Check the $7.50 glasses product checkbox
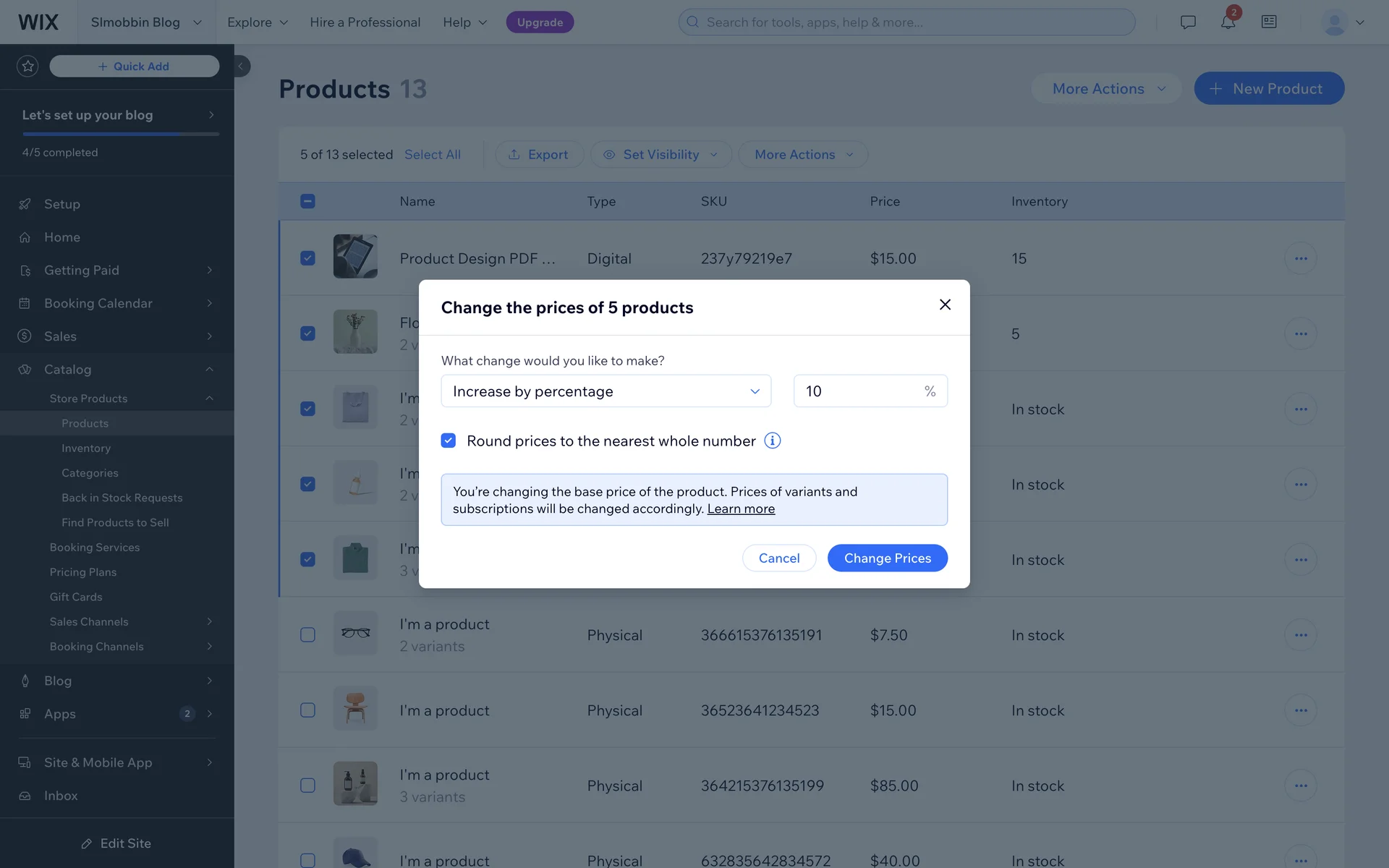The height and width of the screenshot is (868, 1389). [307, 635]
